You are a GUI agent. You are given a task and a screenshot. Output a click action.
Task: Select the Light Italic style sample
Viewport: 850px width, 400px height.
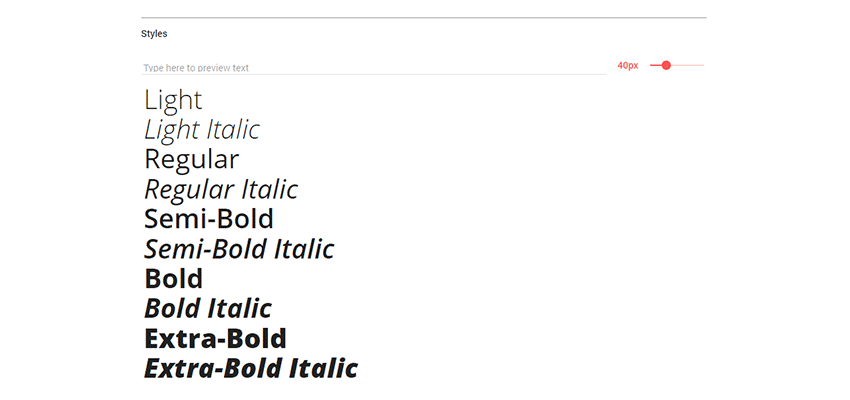(x=202, y=129)
